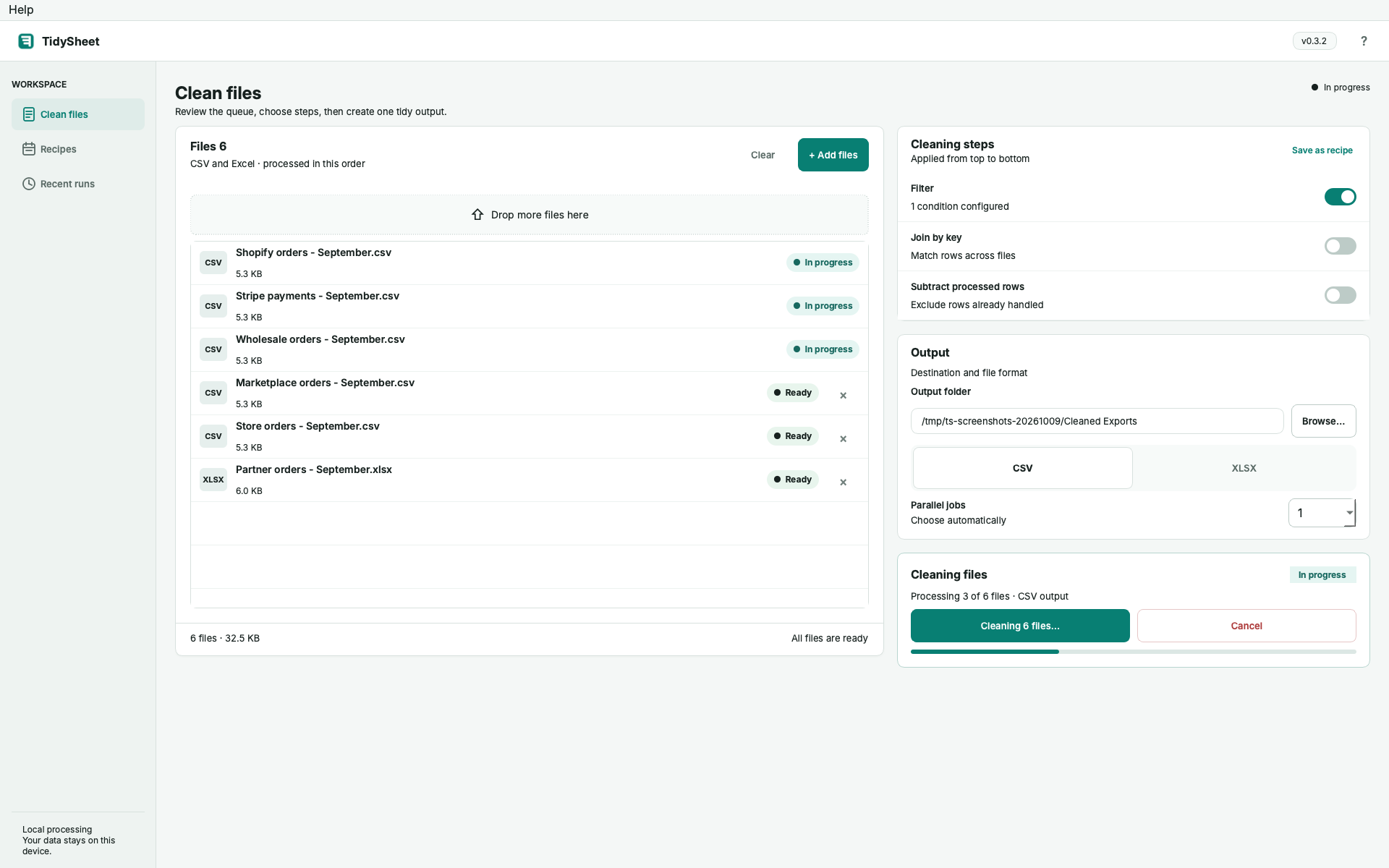Click the TidySheet logo icon
This screenshot has height=868, width=1389.
[x=26, y=41]
